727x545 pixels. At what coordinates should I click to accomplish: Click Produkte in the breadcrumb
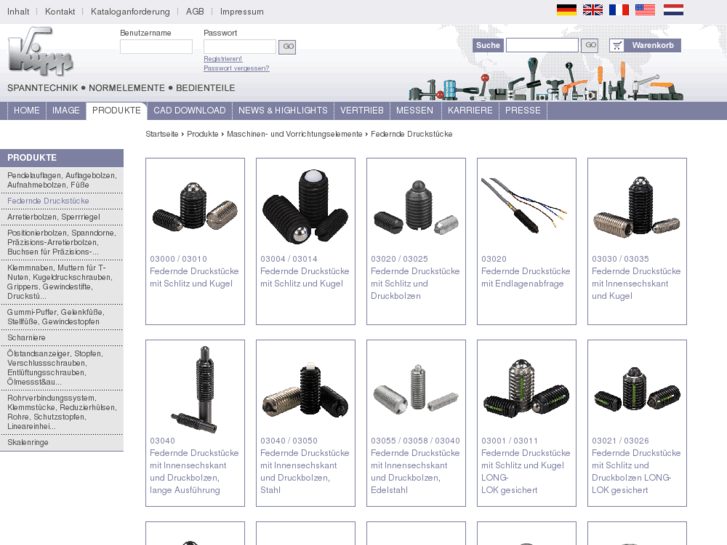pyautogui.click(x=203, y=134)
